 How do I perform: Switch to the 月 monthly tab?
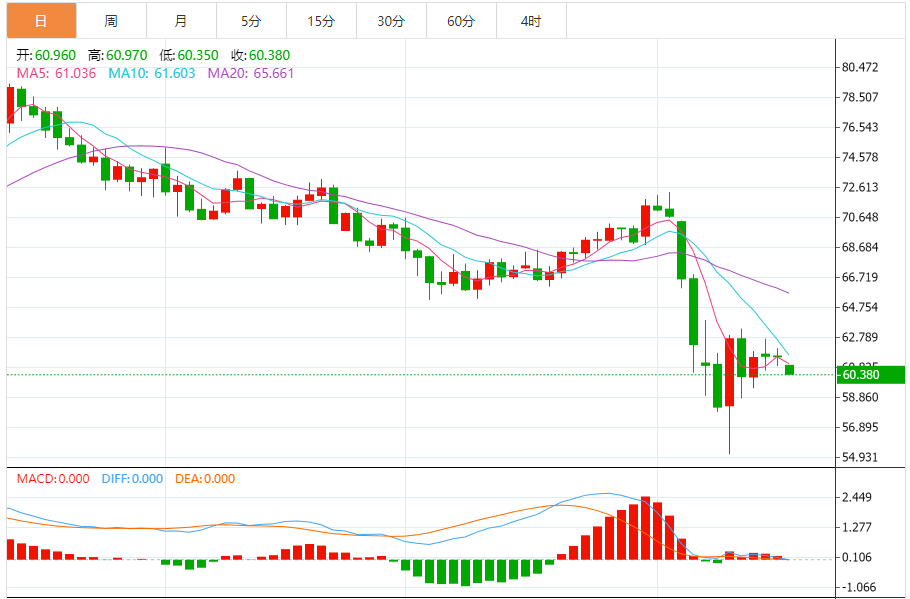pyautogui.click(x=181, y=21)
